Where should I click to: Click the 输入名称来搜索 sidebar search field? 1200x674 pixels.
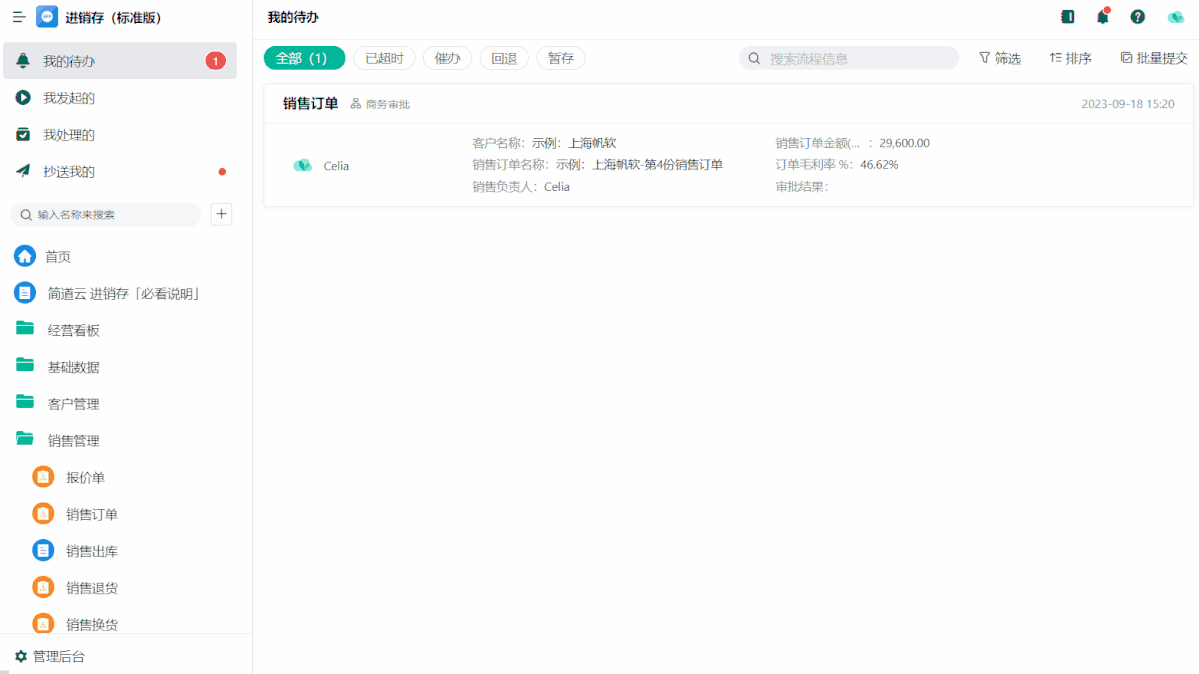click(106, 214)
